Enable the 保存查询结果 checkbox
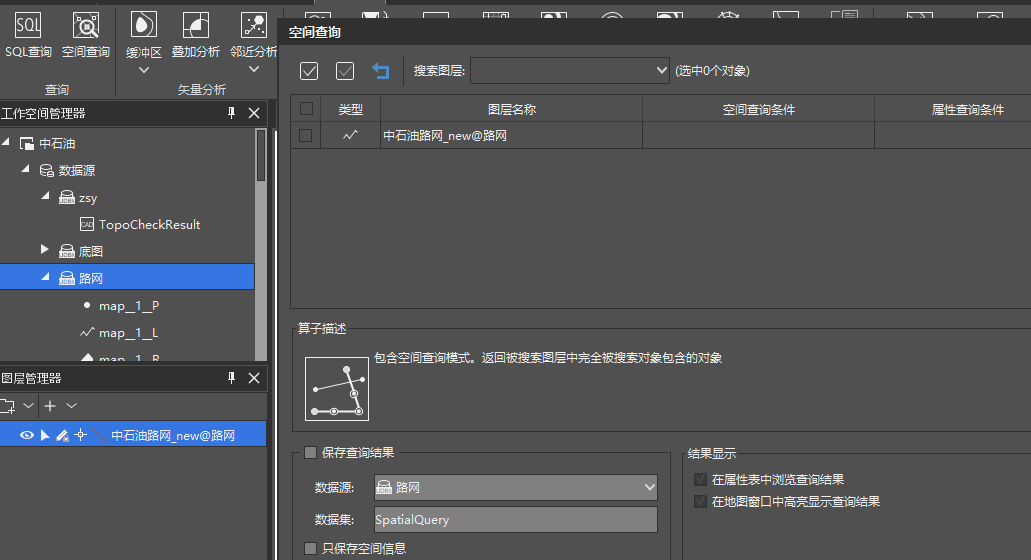This screenshot has width=1031, height=560. [x=310, y=452]
